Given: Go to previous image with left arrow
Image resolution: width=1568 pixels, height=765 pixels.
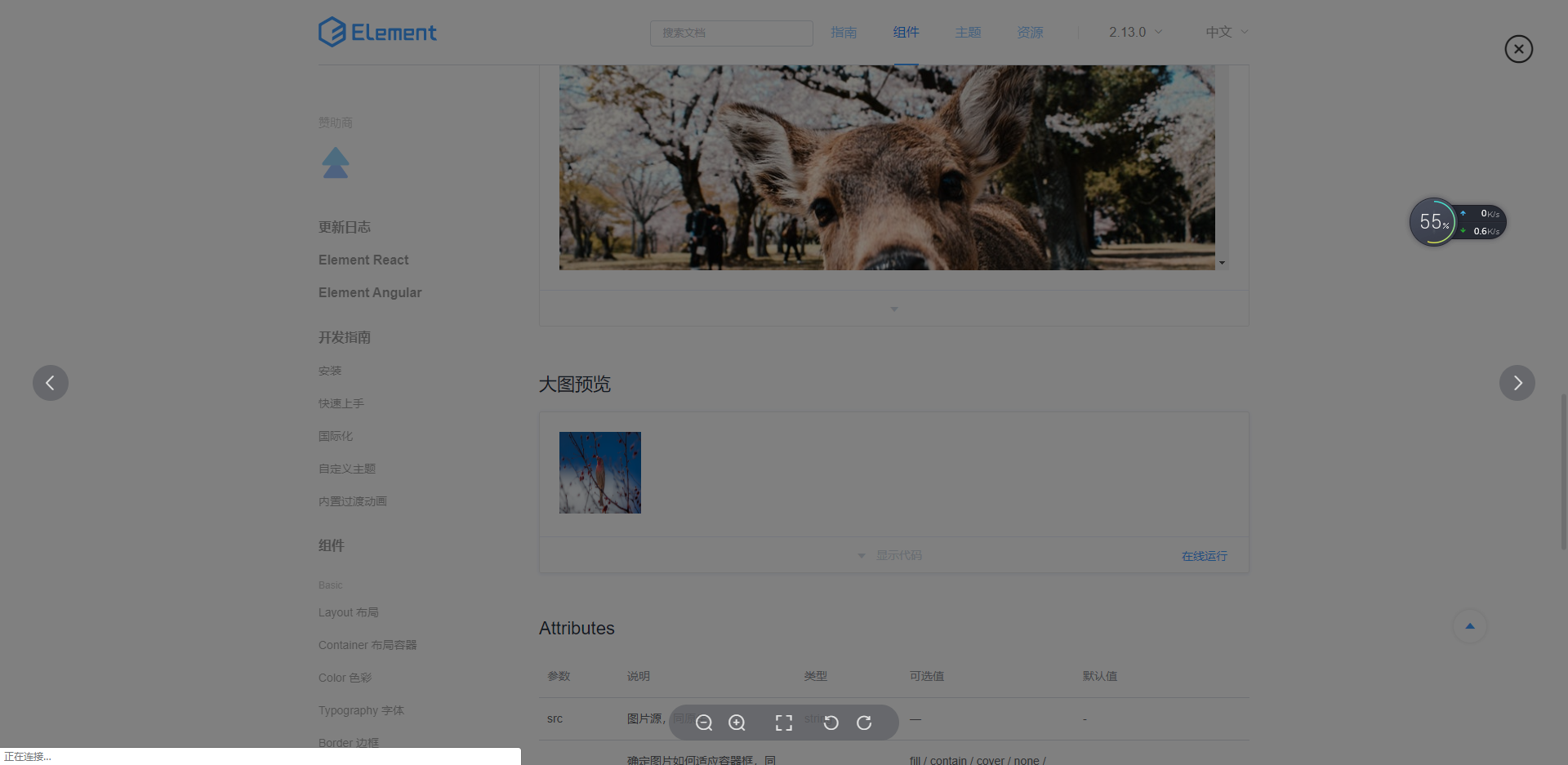Looking at the screenshot, I should pyautogui.click(x=51, y=382).
